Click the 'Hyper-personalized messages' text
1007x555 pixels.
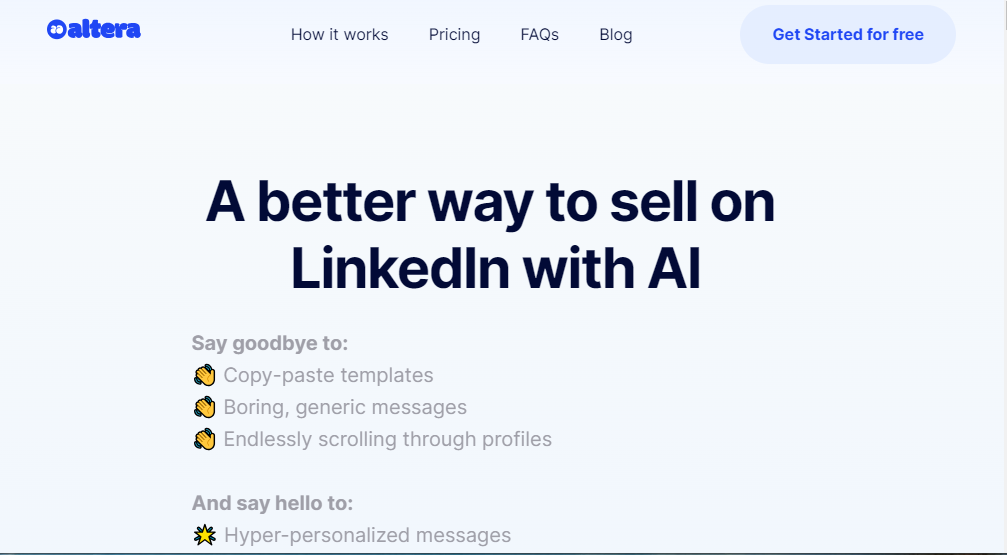point(367,536)
